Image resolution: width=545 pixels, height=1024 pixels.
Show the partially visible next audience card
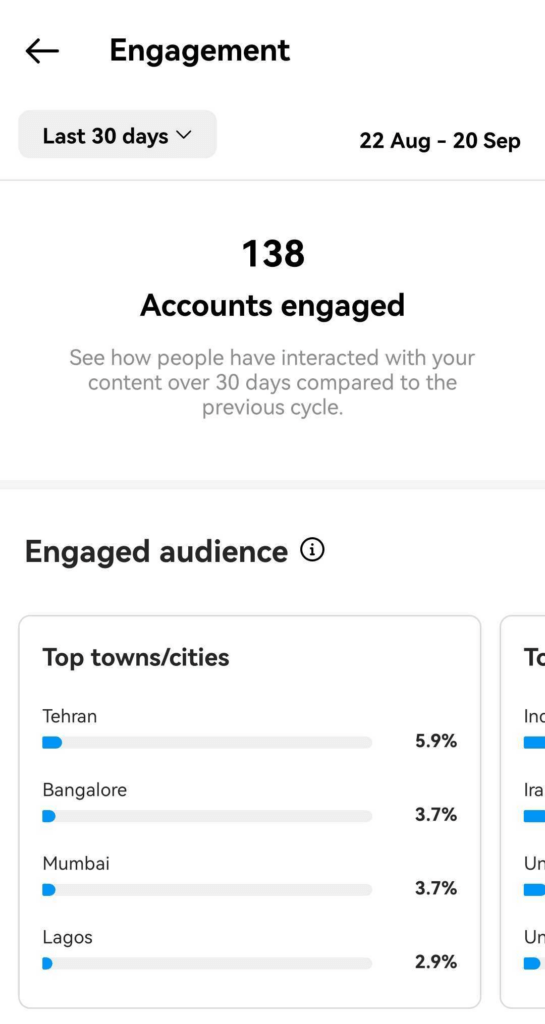point(523,812)
